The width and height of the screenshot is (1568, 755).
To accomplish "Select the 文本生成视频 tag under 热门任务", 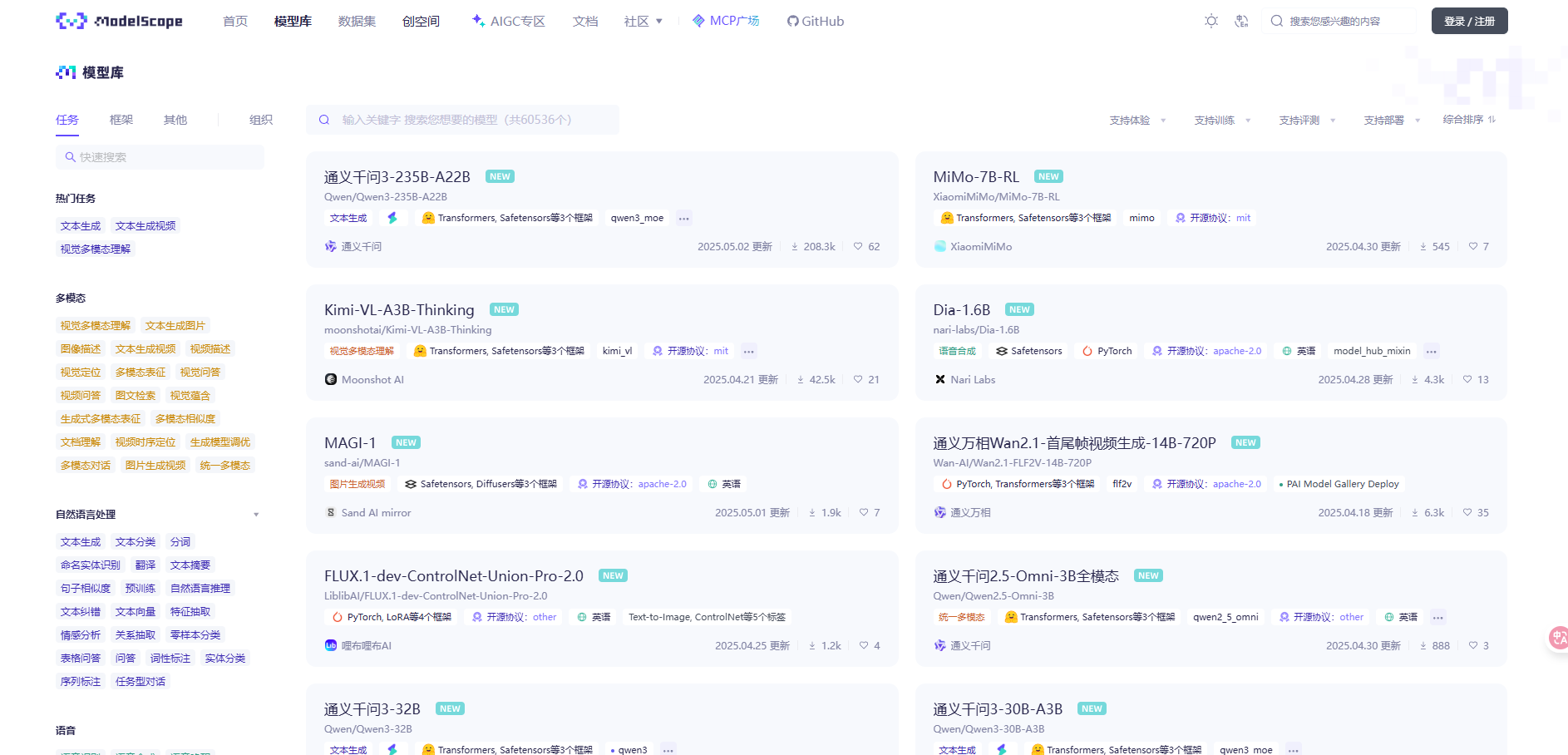I will (145, 226).
